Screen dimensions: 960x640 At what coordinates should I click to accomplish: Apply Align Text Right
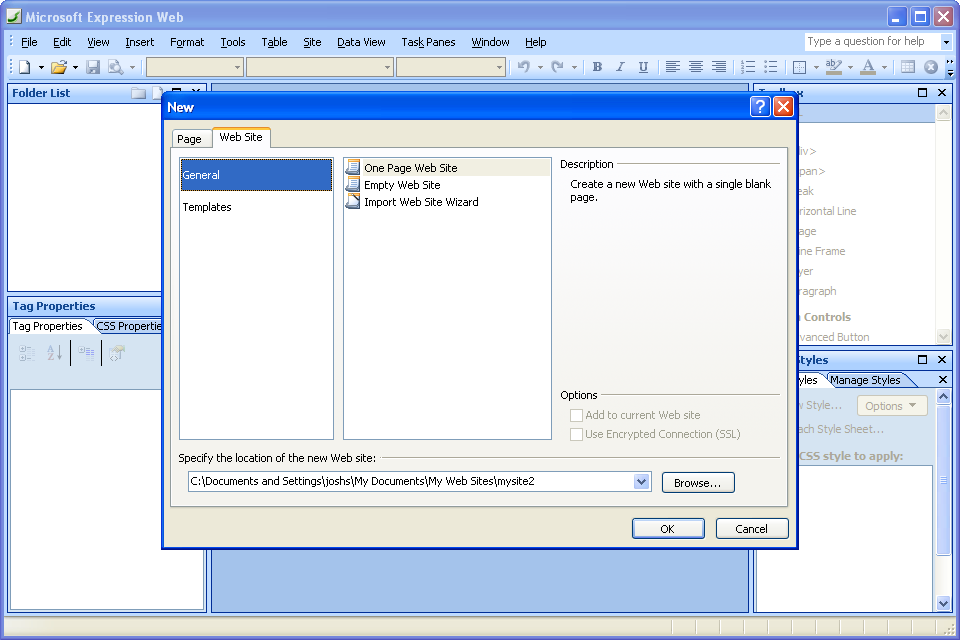[x=719, y=67]
